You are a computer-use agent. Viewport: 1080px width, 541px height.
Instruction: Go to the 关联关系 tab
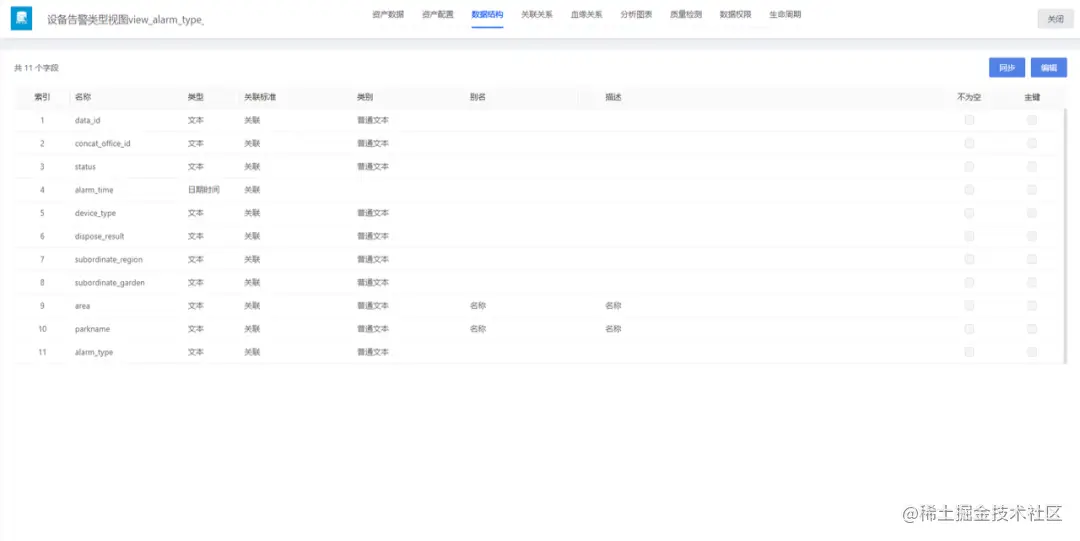537,14
